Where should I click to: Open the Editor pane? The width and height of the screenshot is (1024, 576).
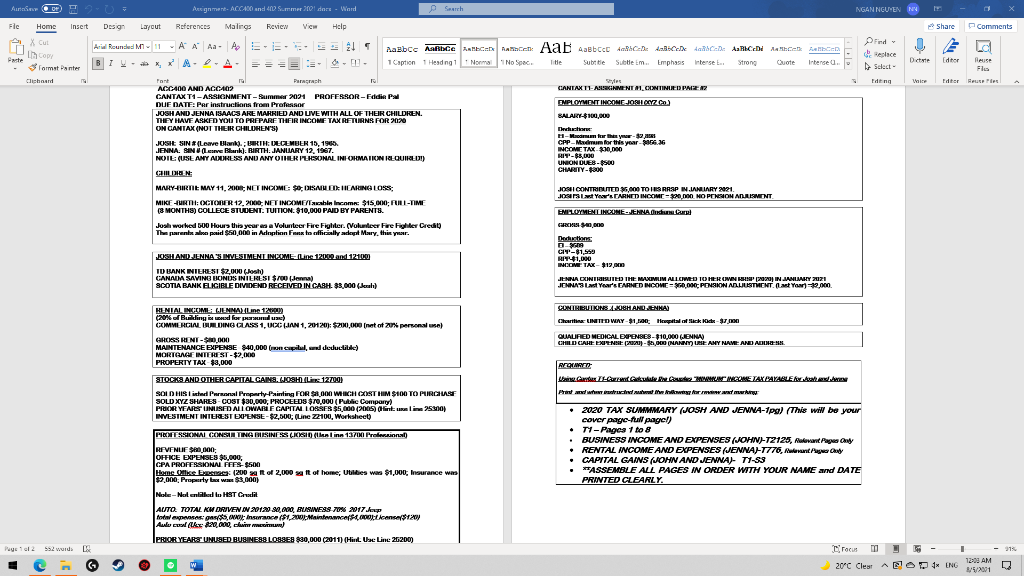point(951,51)
